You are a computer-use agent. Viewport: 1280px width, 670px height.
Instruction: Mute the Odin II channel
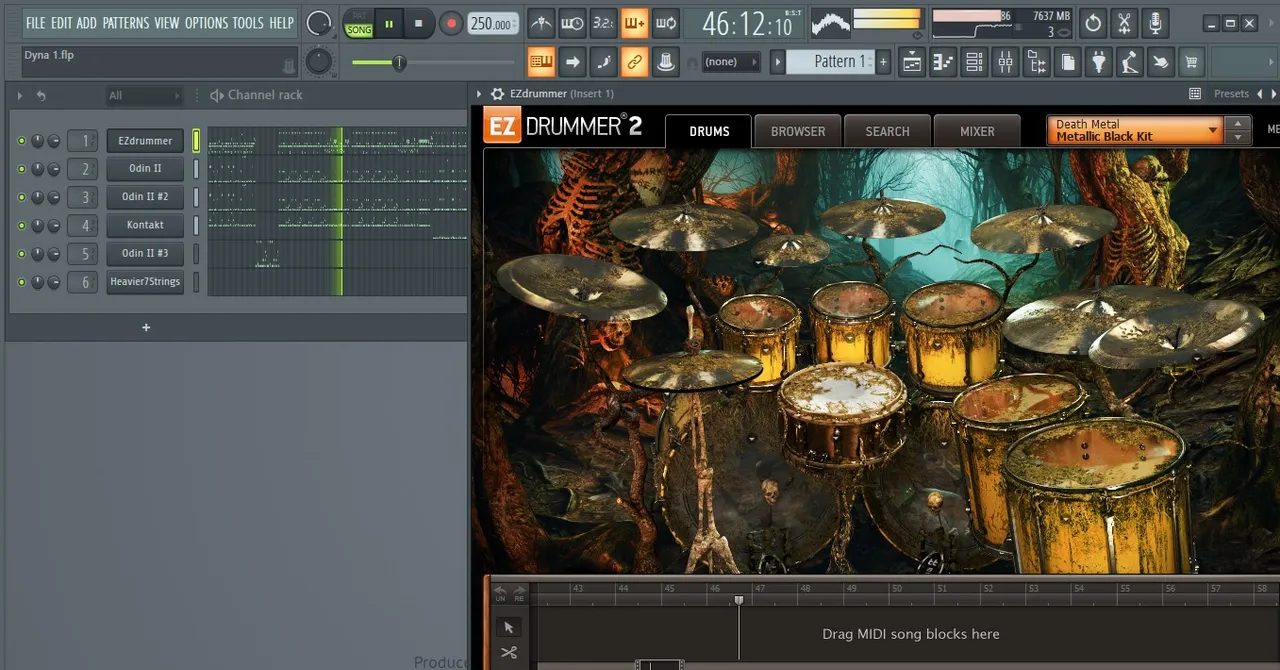coord(21,169)
